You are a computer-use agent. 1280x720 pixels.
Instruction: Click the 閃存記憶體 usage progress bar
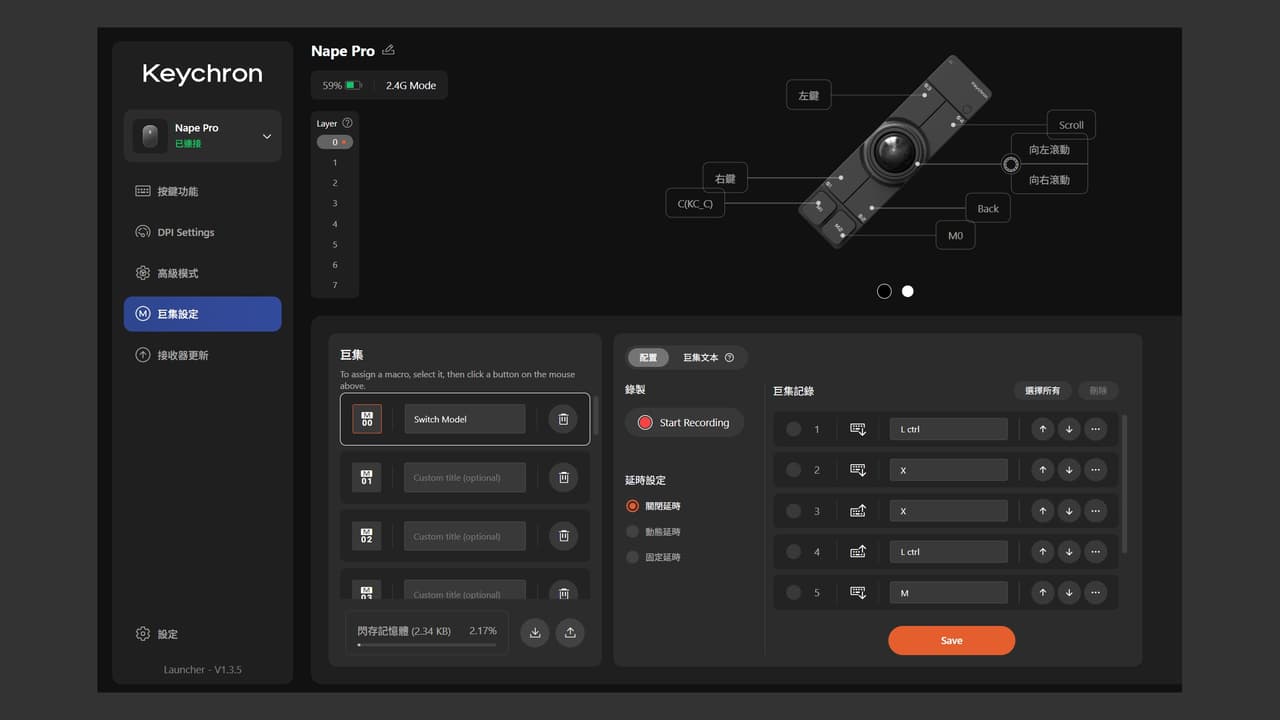(427, 645)
